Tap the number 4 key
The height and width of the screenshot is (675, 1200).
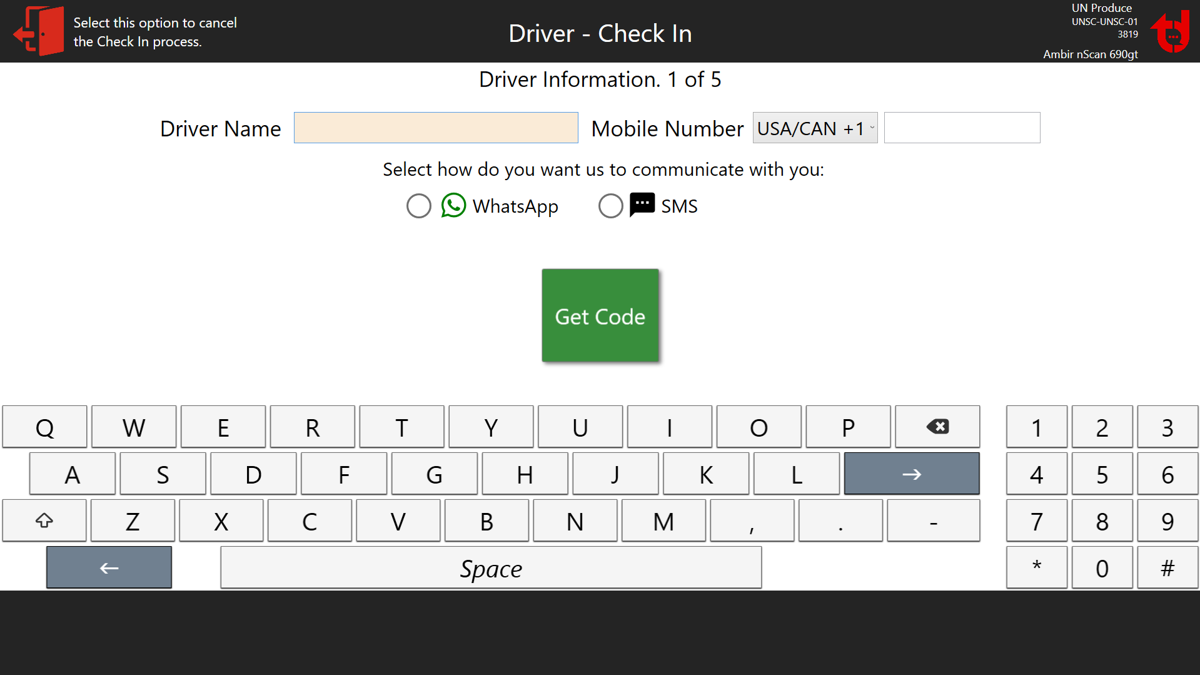(x=1037, y=474)
